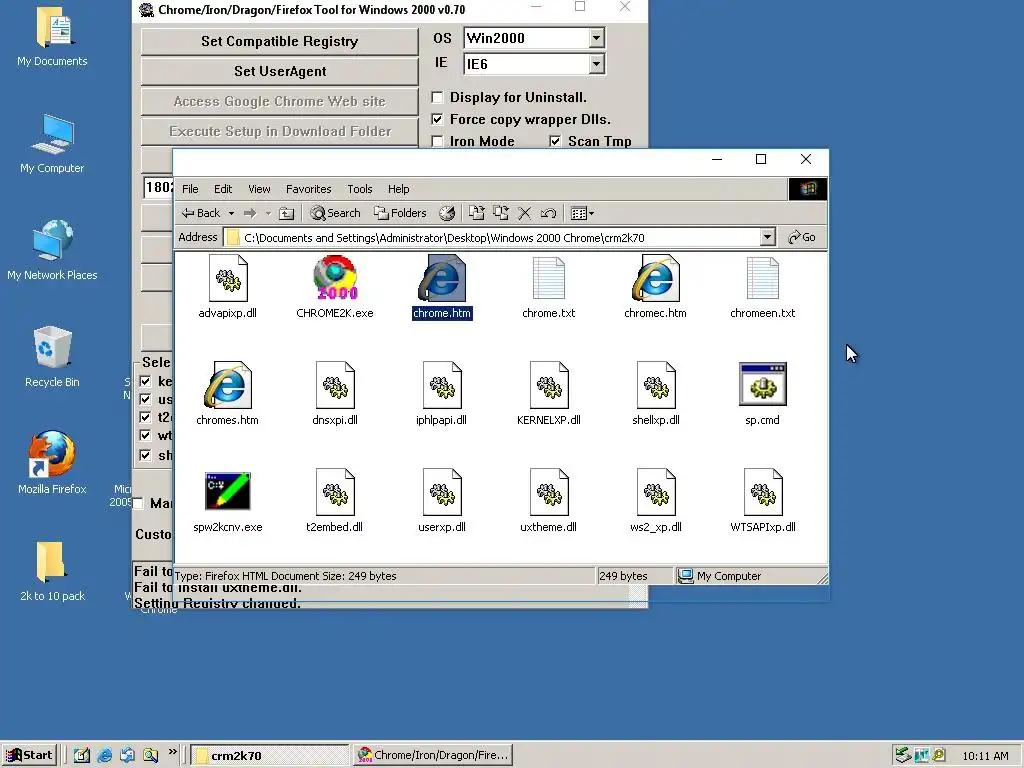Click the History toolbar icon in Explorer
The width and height of the screenshot is (1024, 768).
[x=447, y=213]
